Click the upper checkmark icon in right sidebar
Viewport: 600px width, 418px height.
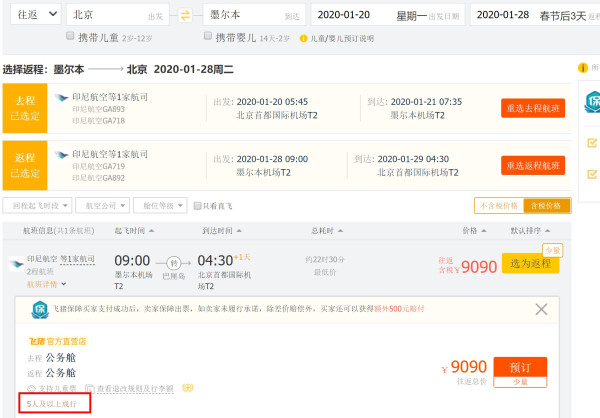coord(592,143)
